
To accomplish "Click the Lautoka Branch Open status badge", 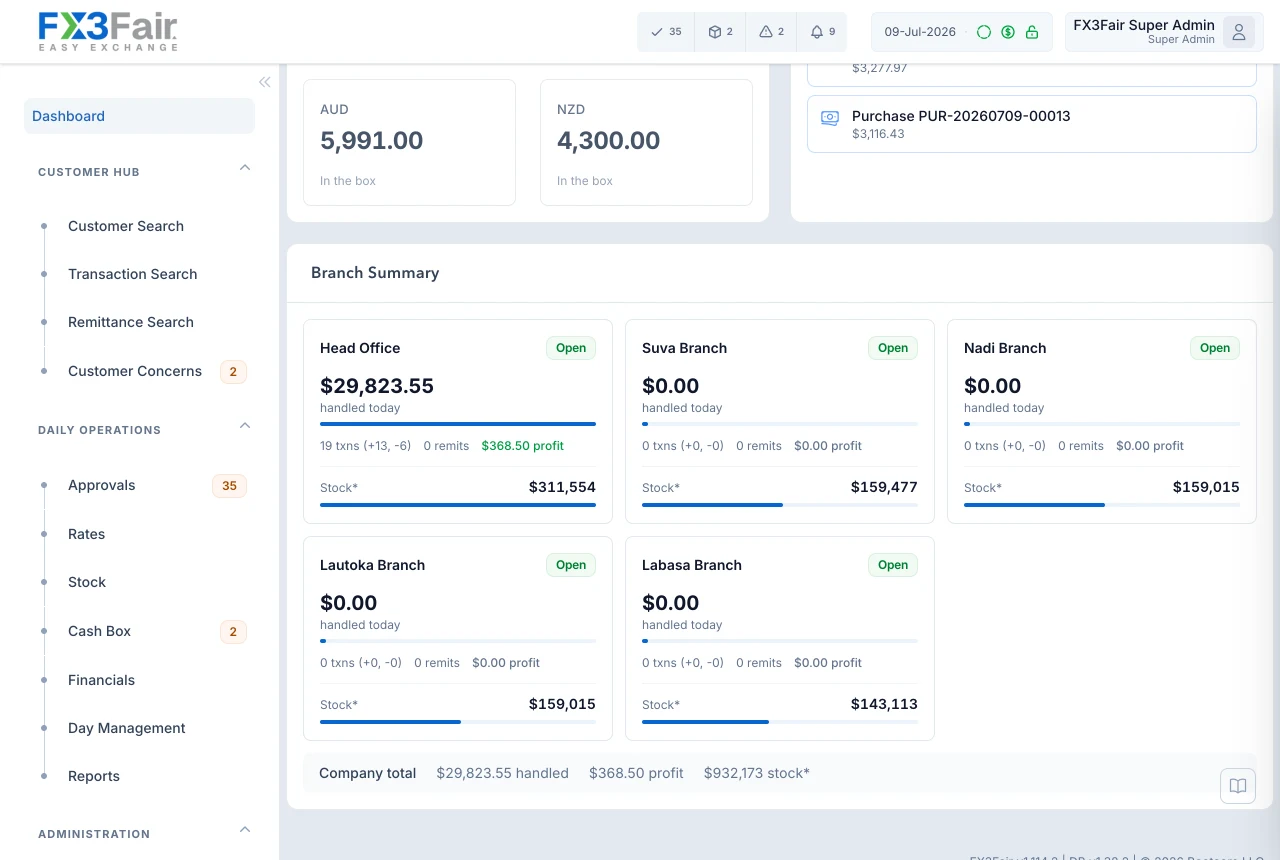I will pyautogui.click(x=571, y=565).
